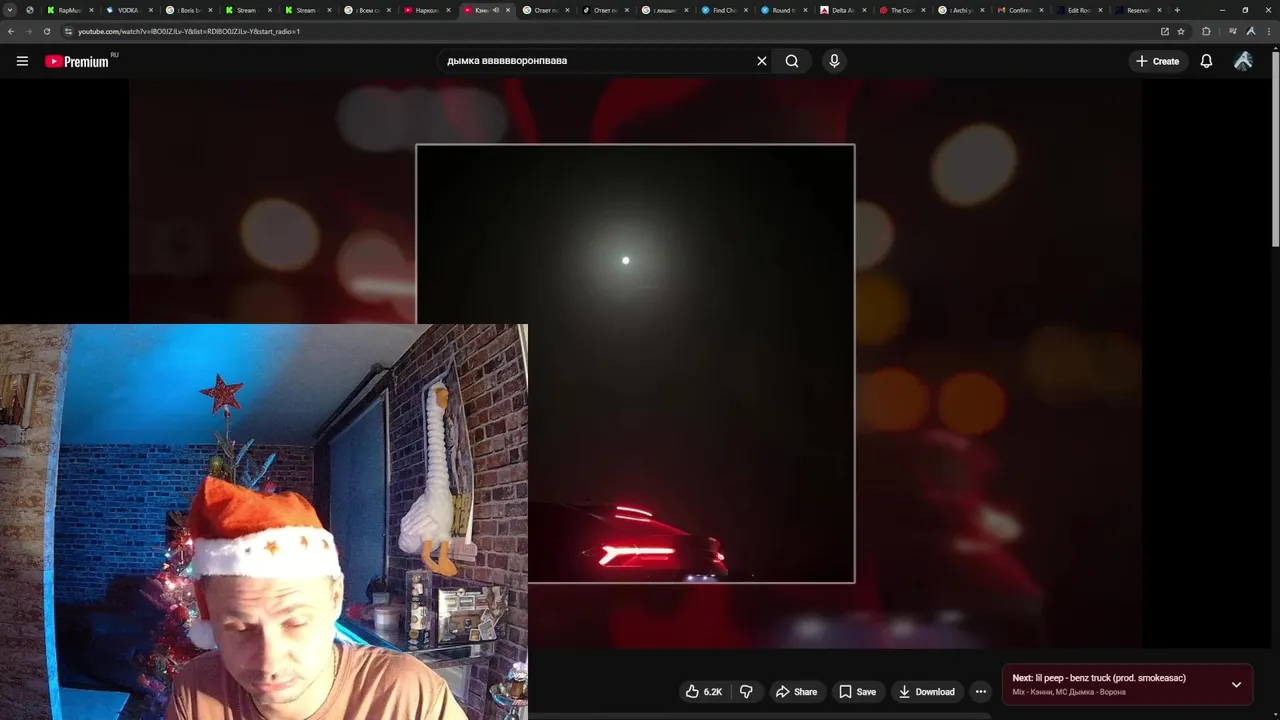Run search with the magnifier button
1280x720 pixels.
(792, 61)
